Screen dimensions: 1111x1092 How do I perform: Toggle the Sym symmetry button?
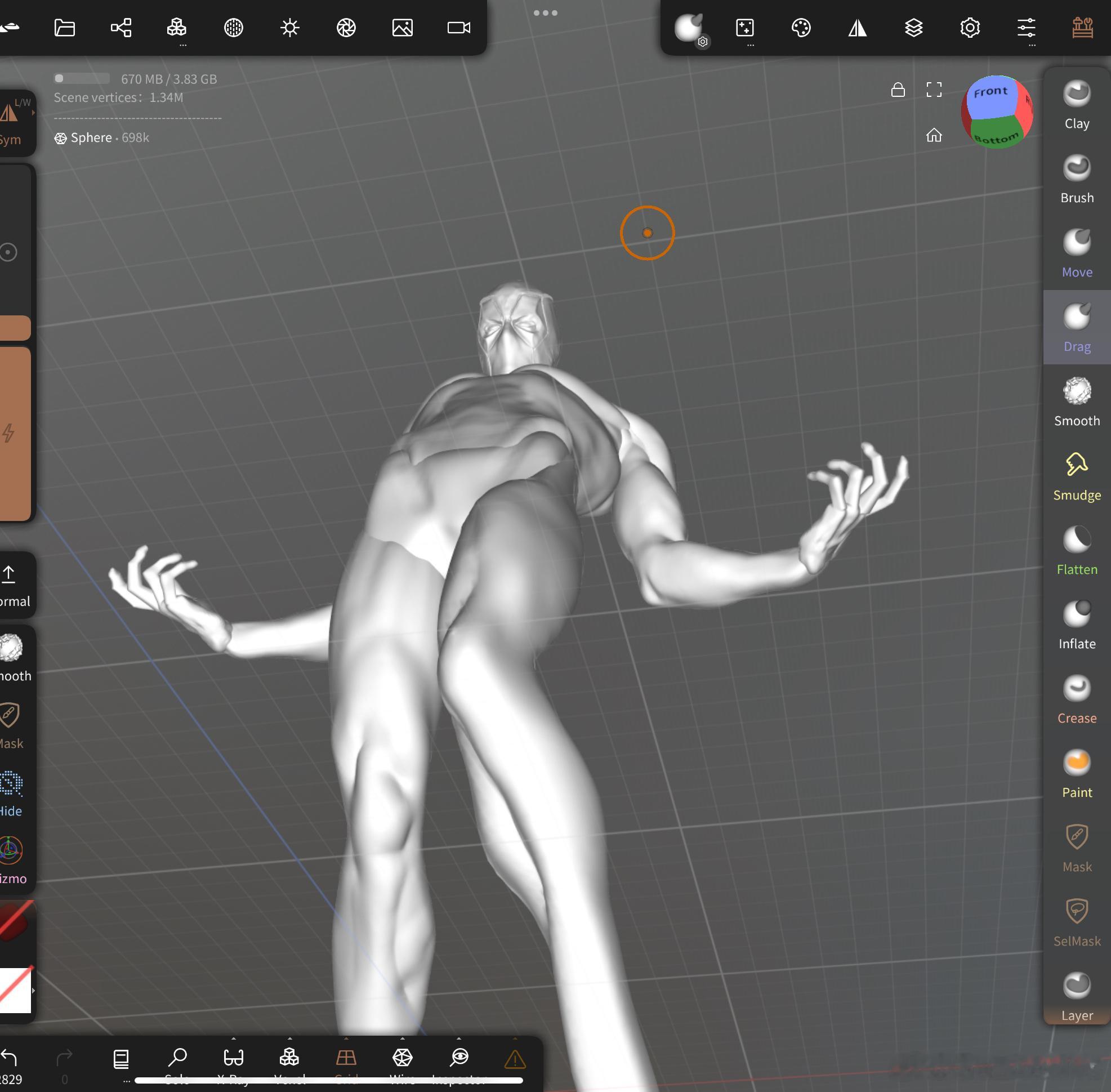(x=11, y=123)
